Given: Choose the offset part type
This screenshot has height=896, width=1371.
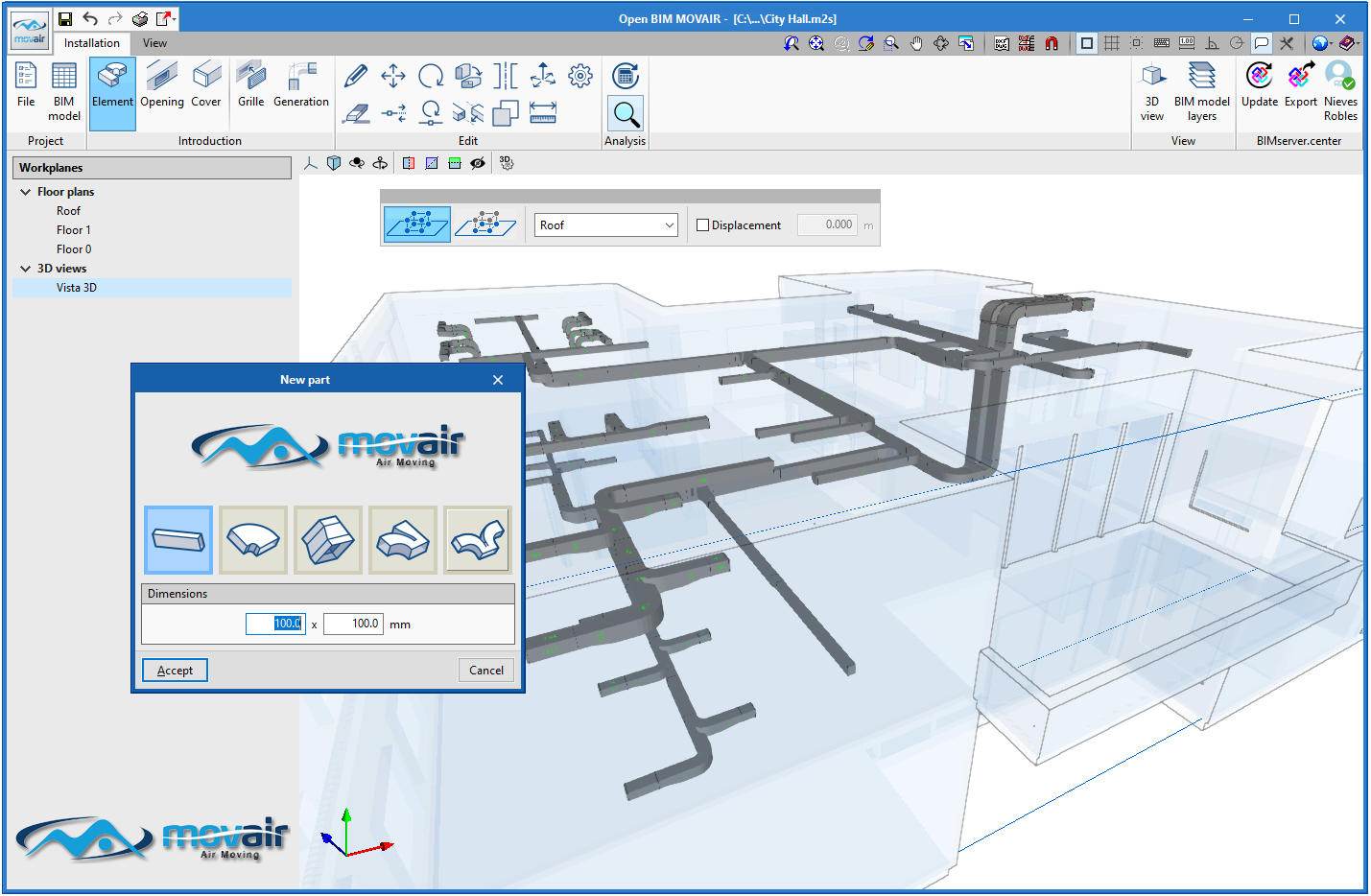Looking at the screenshot, I should point(403,540).
